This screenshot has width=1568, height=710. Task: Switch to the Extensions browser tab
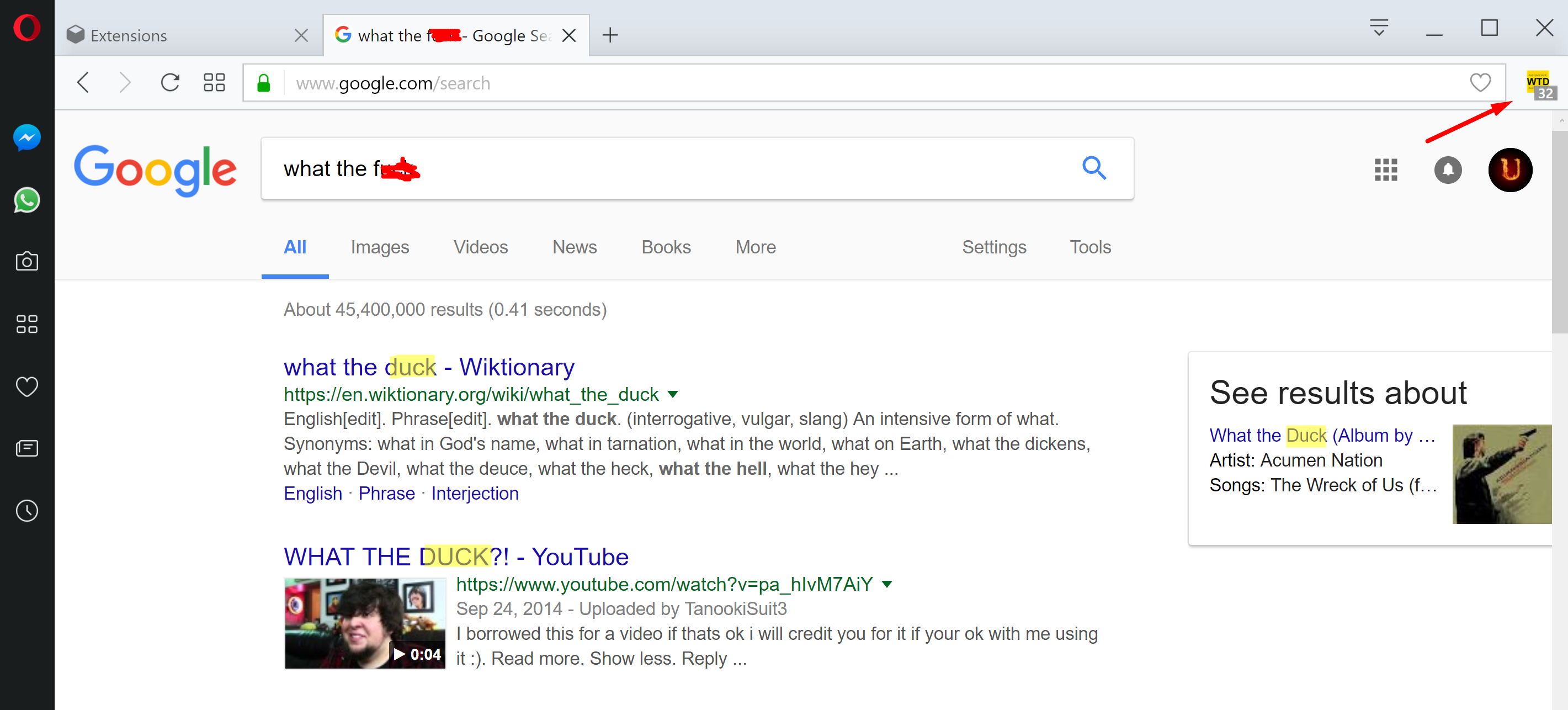click(177, 35)
